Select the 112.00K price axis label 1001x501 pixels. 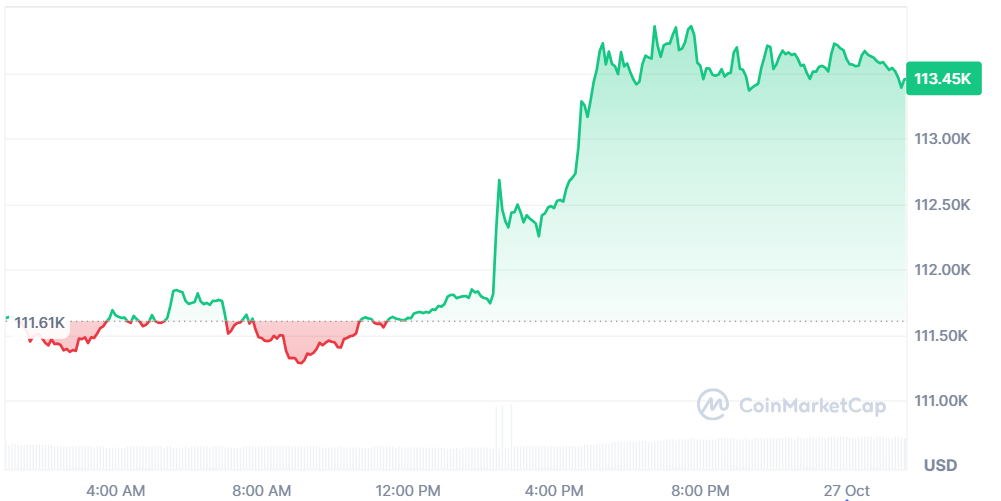click(942, 270)
